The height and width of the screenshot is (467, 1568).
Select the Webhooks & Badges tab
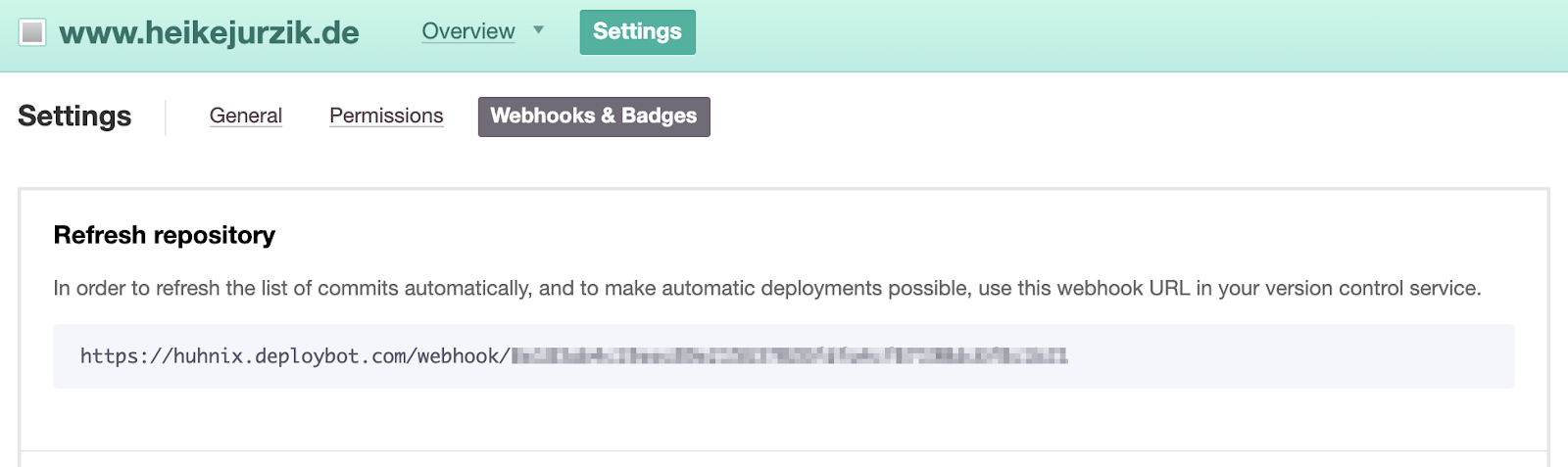pyautogui.click(x=593, y=117)
